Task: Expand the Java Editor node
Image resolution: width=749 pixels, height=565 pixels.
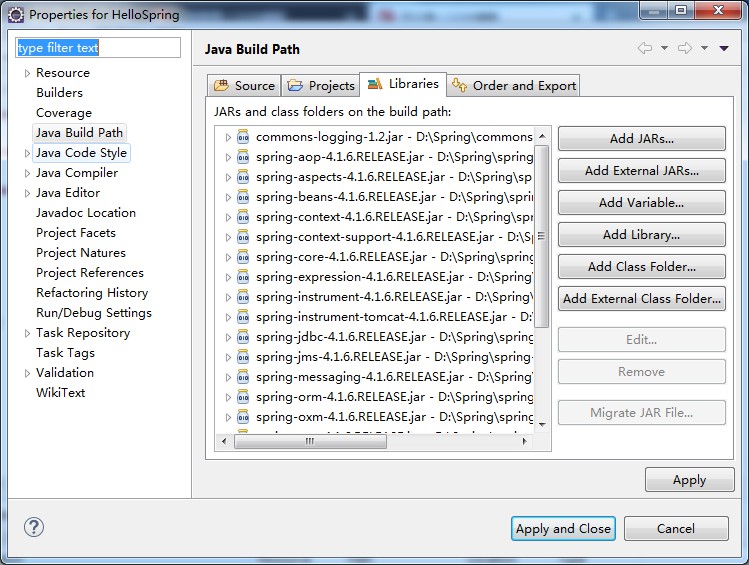Action: tap(27, 193)
